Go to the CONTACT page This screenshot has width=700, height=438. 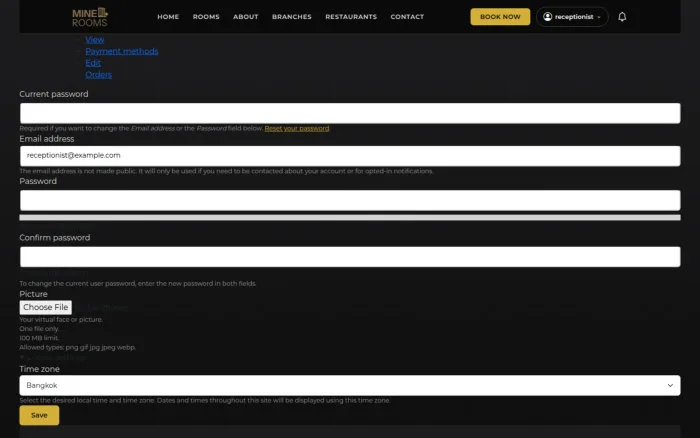407,17
